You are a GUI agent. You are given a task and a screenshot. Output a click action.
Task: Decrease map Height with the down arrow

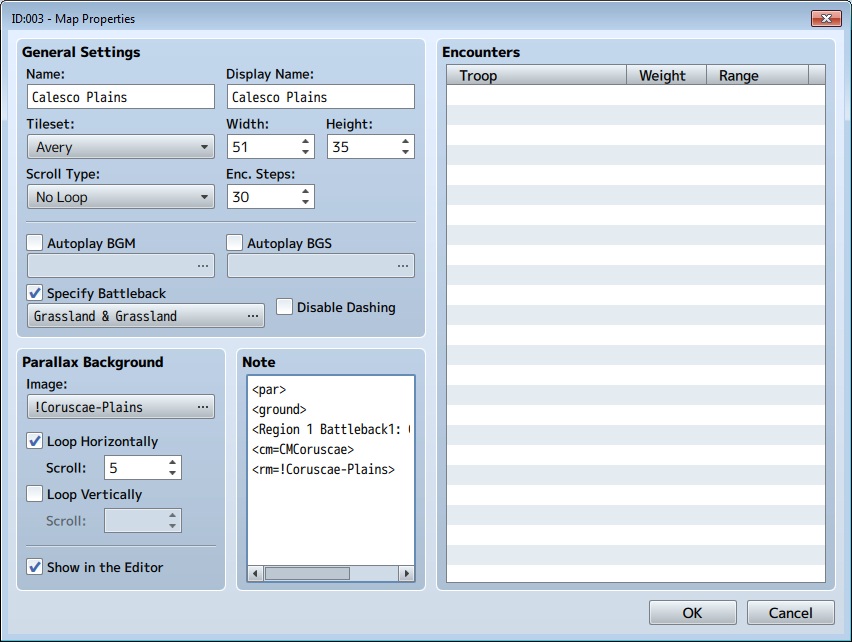pyautogui.click(x=405, y=152)
